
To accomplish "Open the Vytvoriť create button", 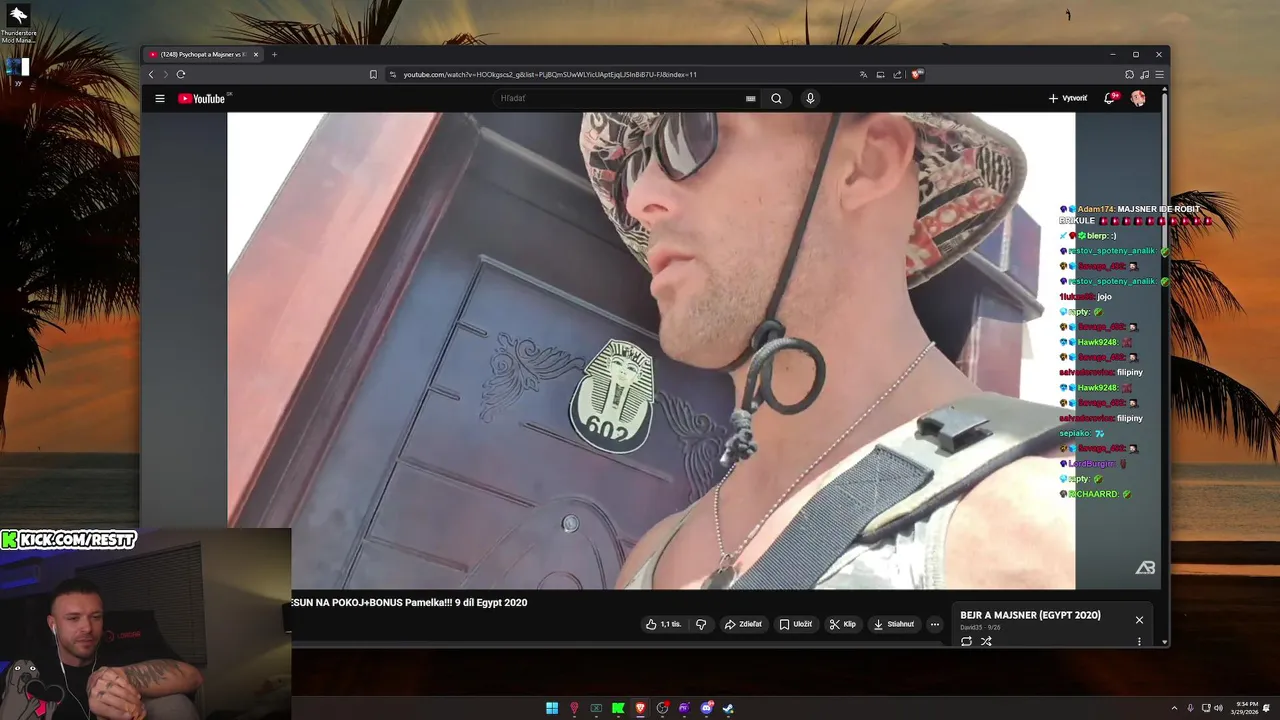I will click(x=1067, y=98).
